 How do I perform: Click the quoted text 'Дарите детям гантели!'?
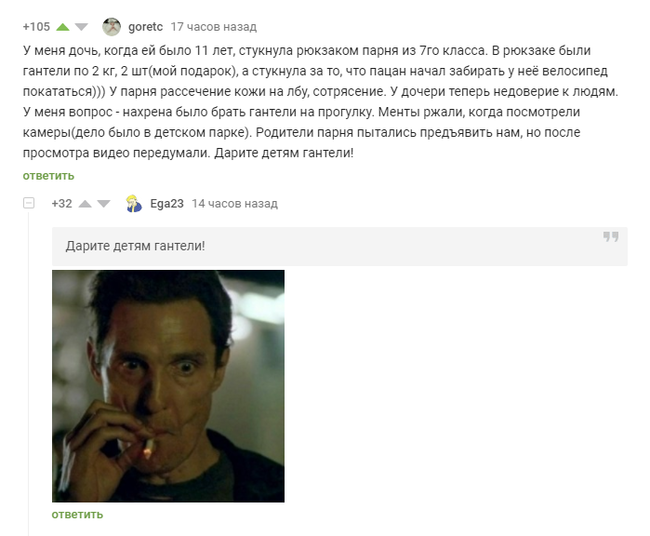135,246
